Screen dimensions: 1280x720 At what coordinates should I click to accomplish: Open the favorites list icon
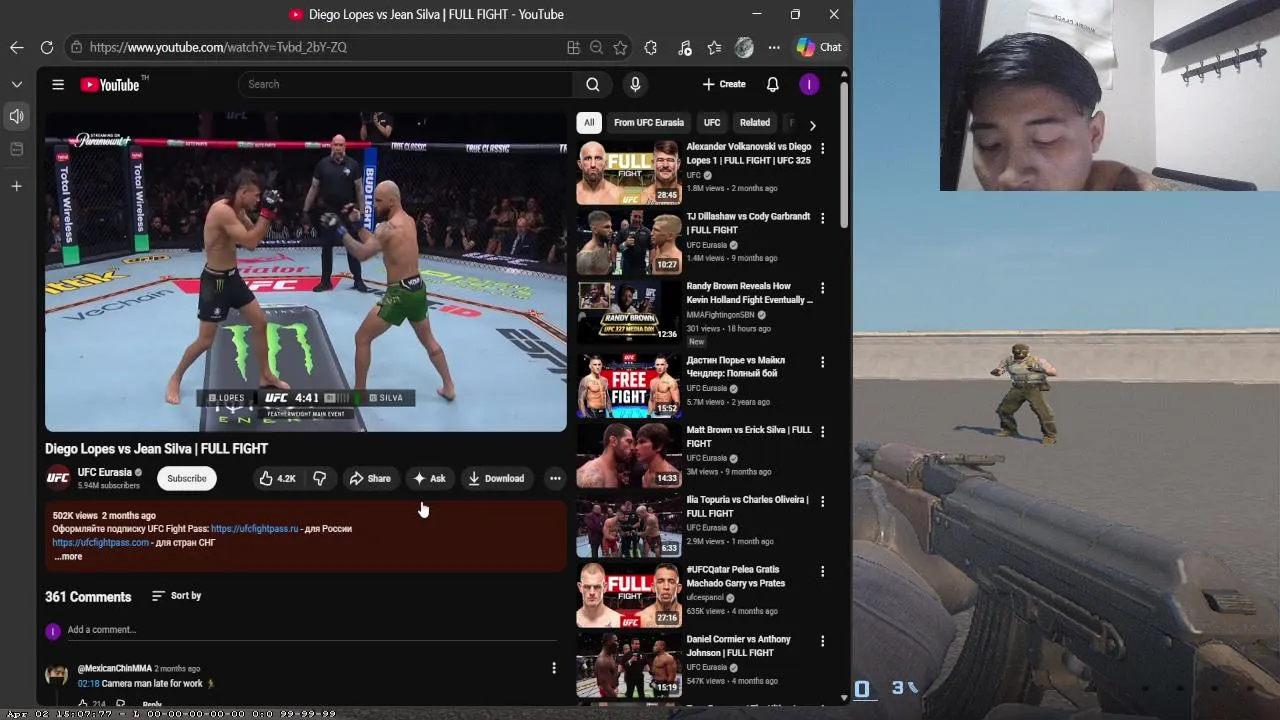click(714, 47)
